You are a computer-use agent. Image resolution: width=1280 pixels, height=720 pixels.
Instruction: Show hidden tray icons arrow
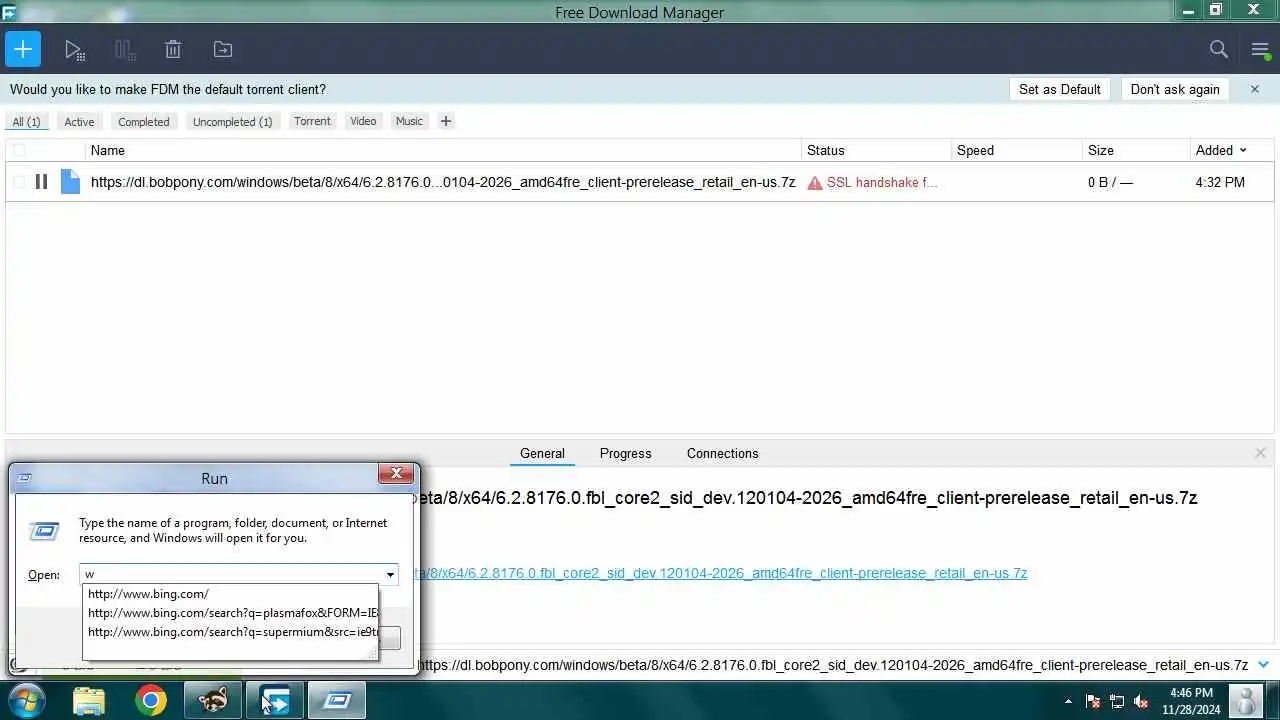(x=1068, y=701)
